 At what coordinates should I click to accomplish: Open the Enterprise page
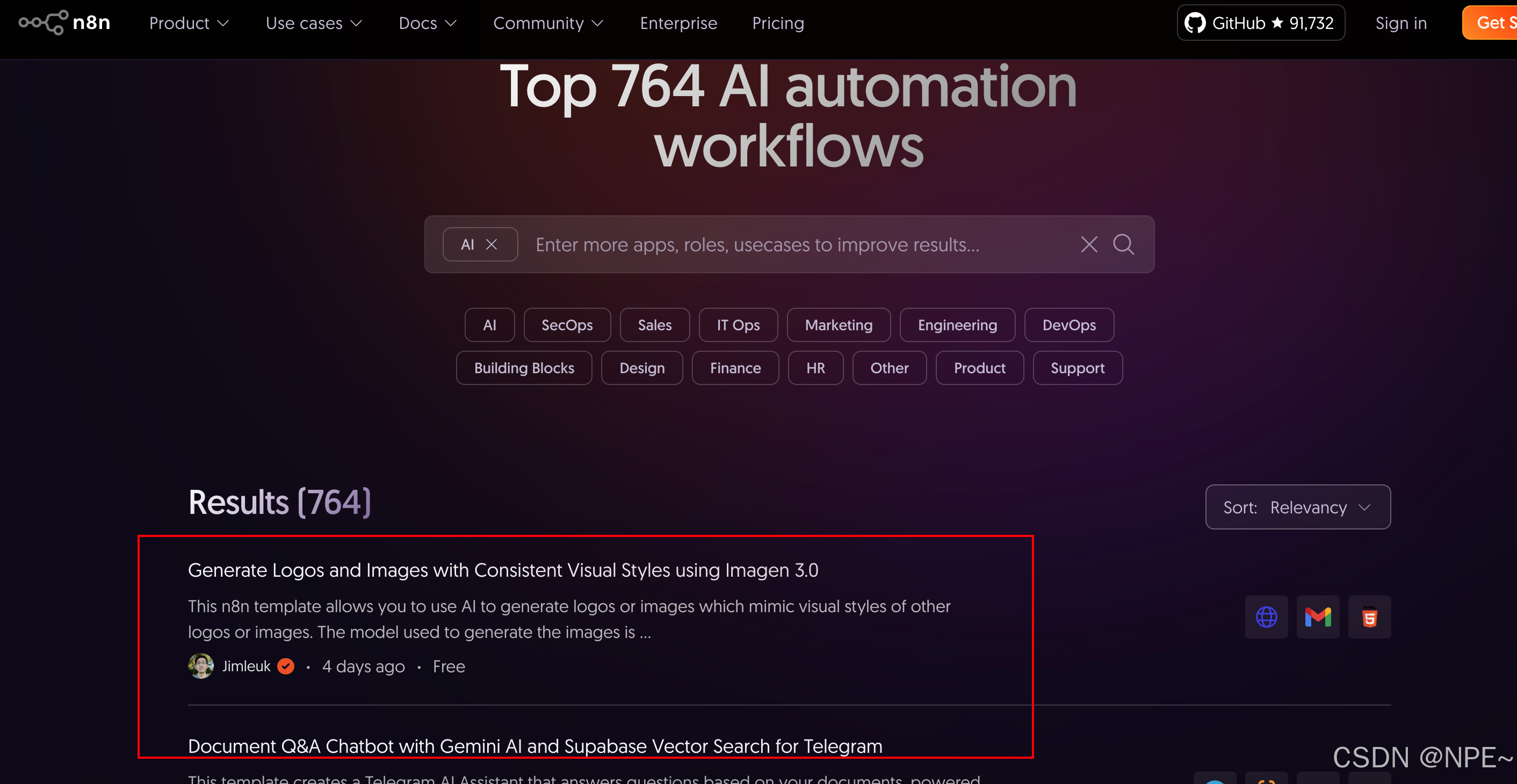[x=678, y=23]
